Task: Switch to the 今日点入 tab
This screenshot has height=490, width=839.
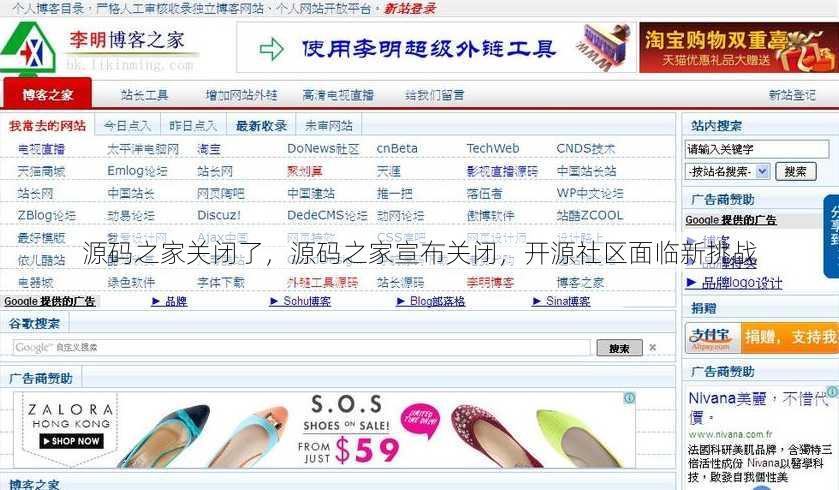Action: click(x=127, y=126)
